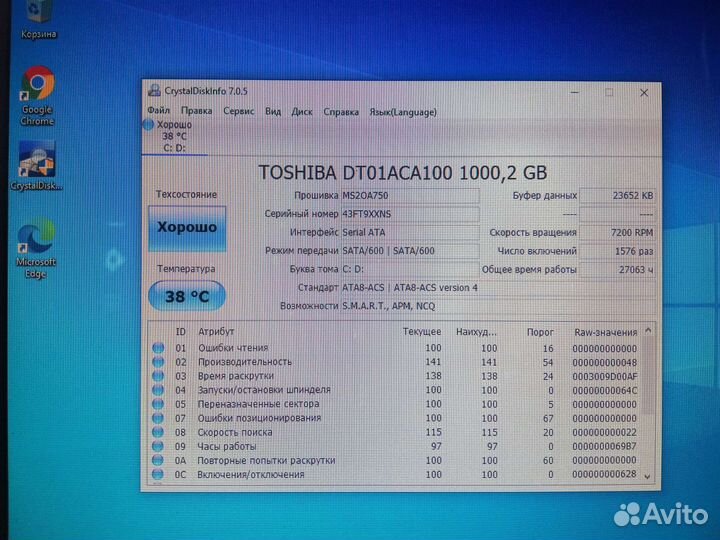Select the Часы работы attribute row
This screenshot has height=540, width=720.
[395, 446]
